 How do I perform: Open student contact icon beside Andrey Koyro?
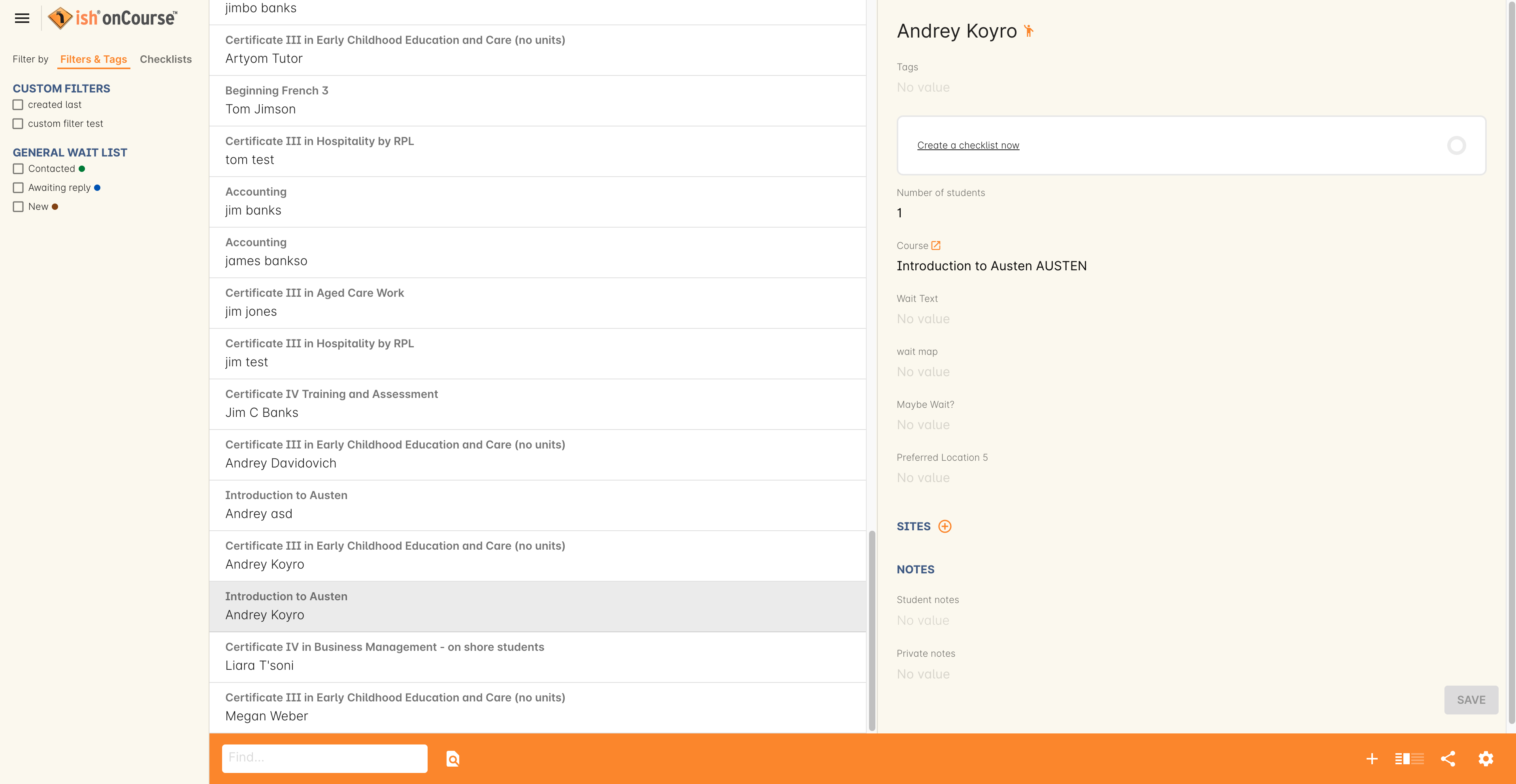tap(1028, 30)
